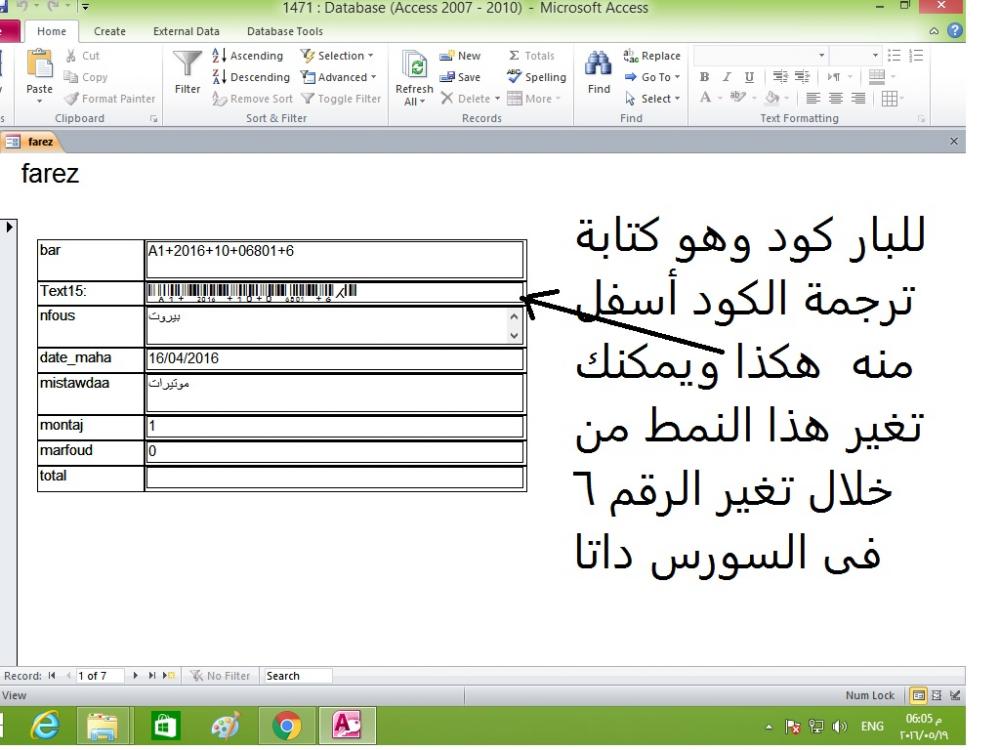Go to the first record
This screenshot has width=1000, height=750.
(x=52, y=675)
